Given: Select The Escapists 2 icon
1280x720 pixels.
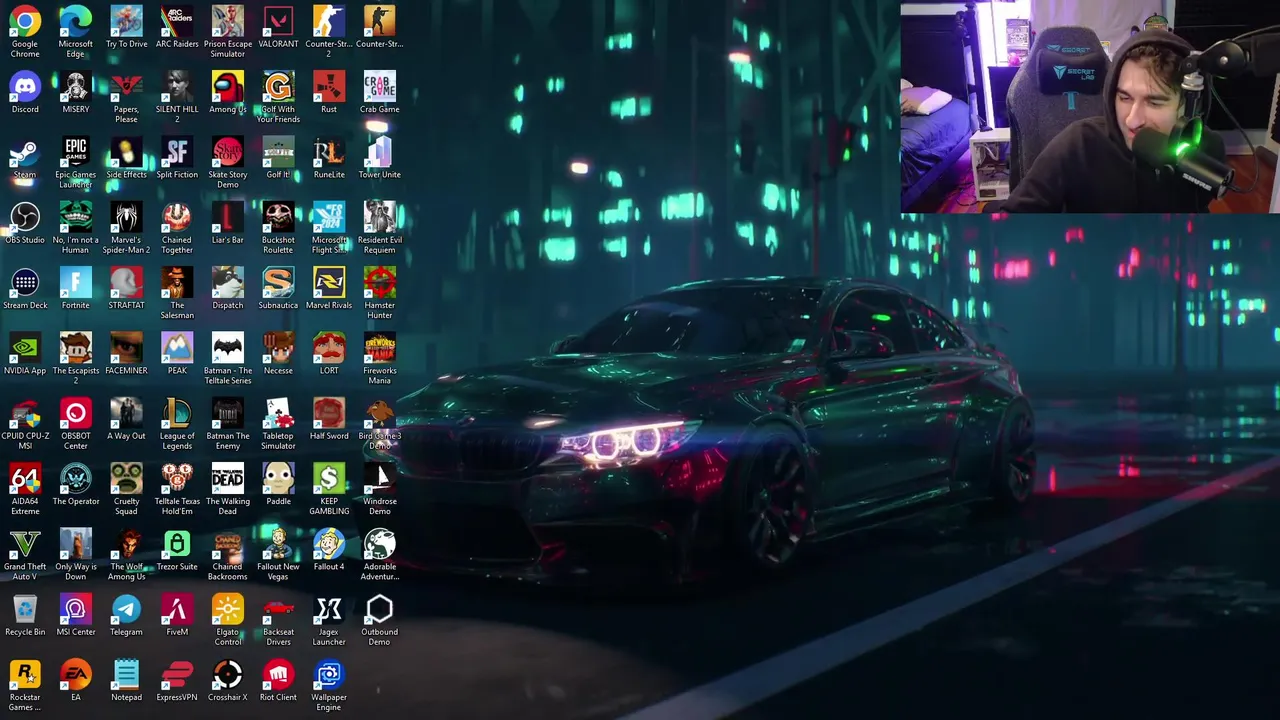Looking at the screenshot, I should pos(76,349).
